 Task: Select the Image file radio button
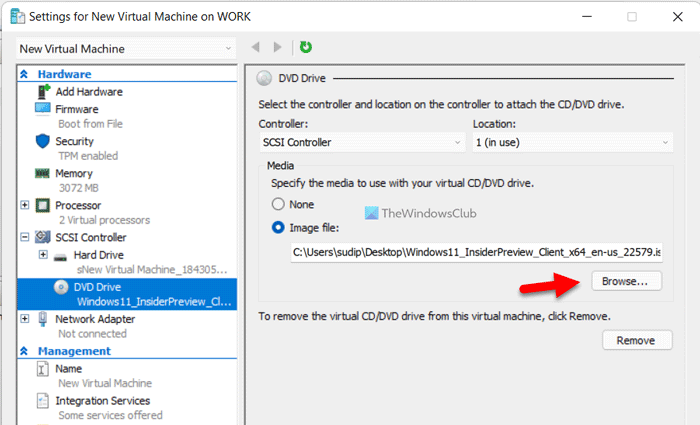click(278, 228)
